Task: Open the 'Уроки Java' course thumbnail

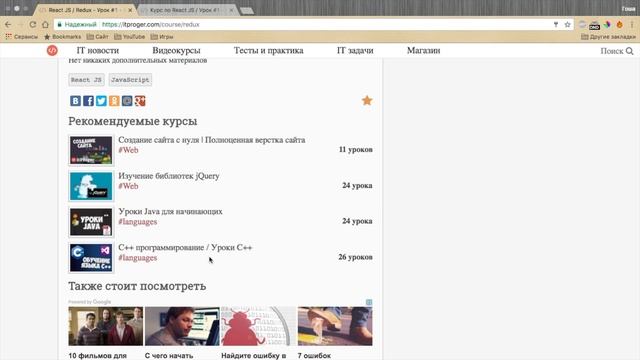Action: pyautogui.click(x=91, y=222)
